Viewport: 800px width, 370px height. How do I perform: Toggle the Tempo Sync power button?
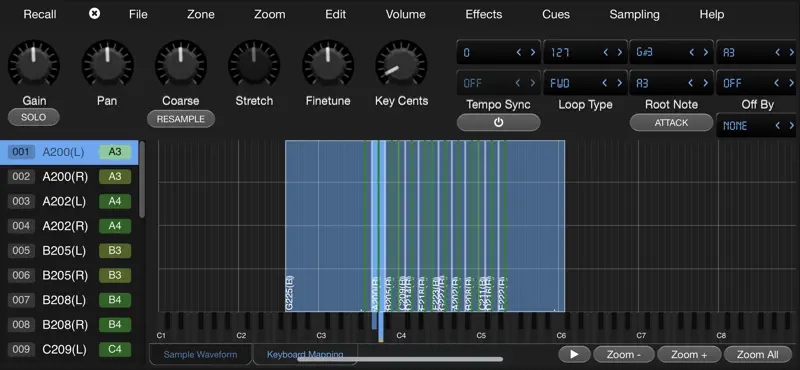[498, 122]
